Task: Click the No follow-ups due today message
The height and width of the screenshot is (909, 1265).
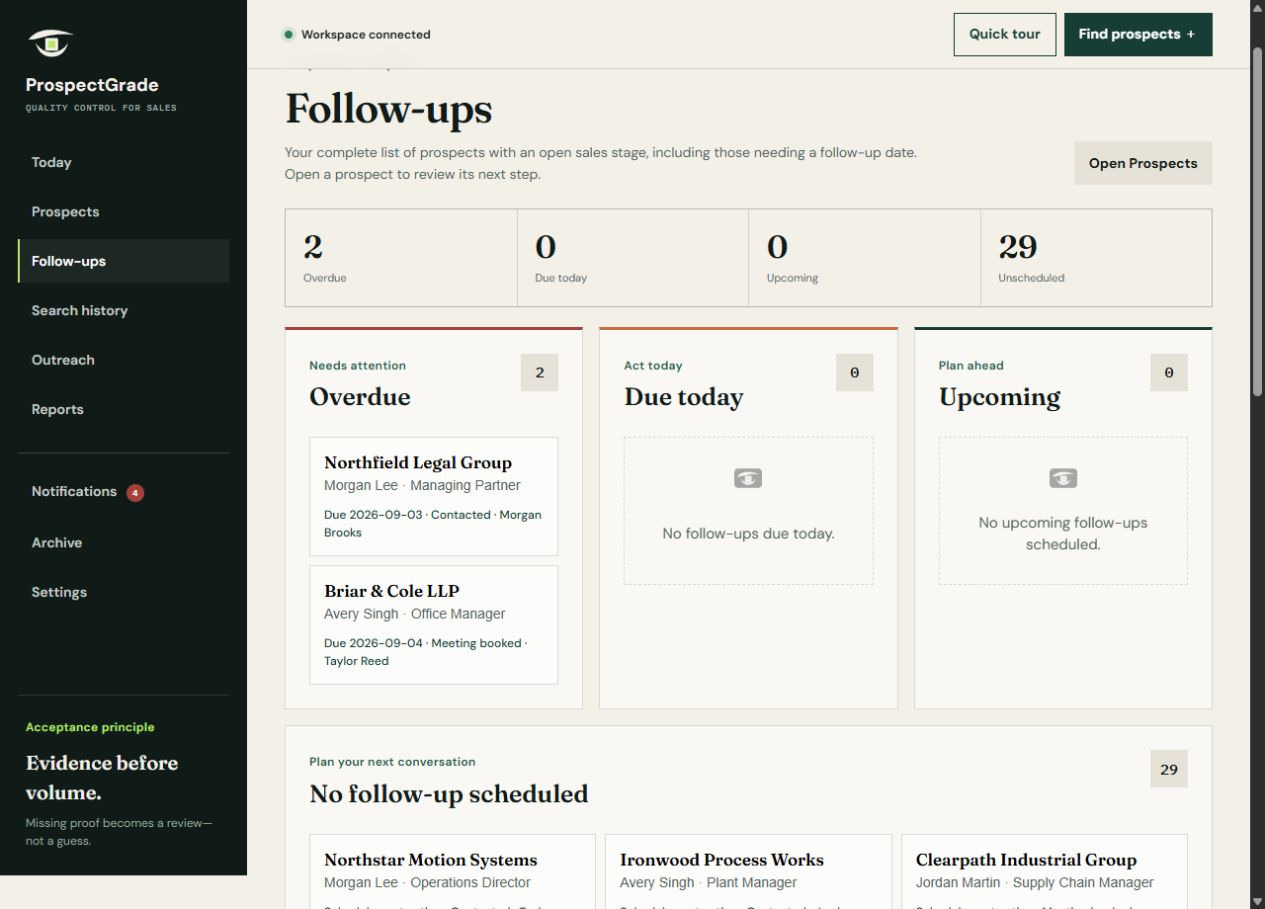Action: 748,534
